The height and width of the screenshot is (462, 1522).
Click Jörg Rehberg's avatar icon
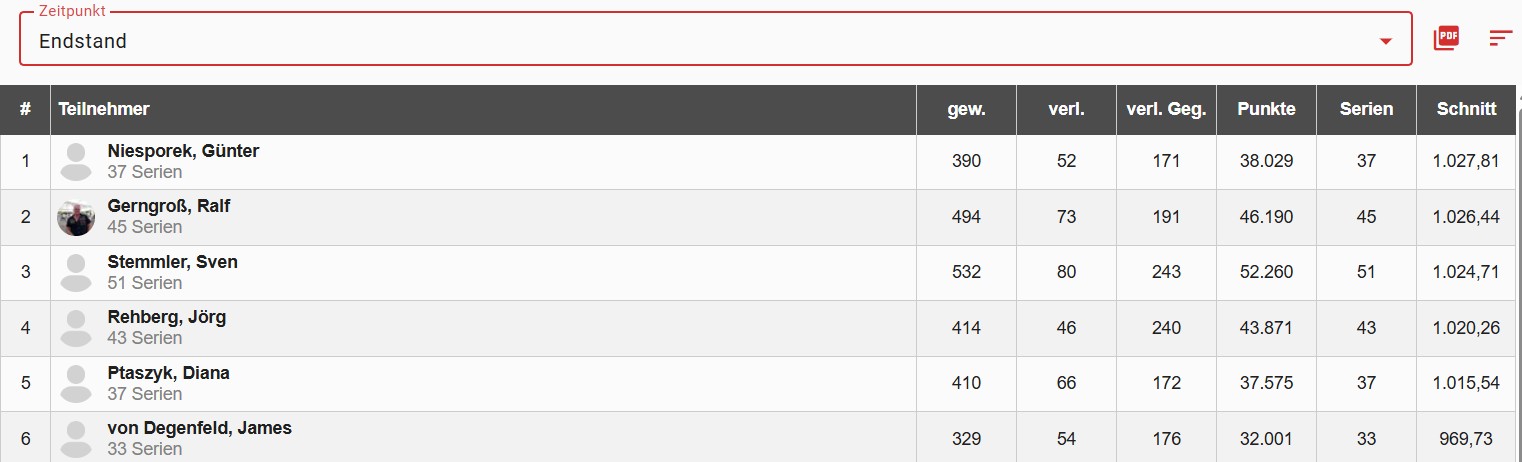pos(76,328)
